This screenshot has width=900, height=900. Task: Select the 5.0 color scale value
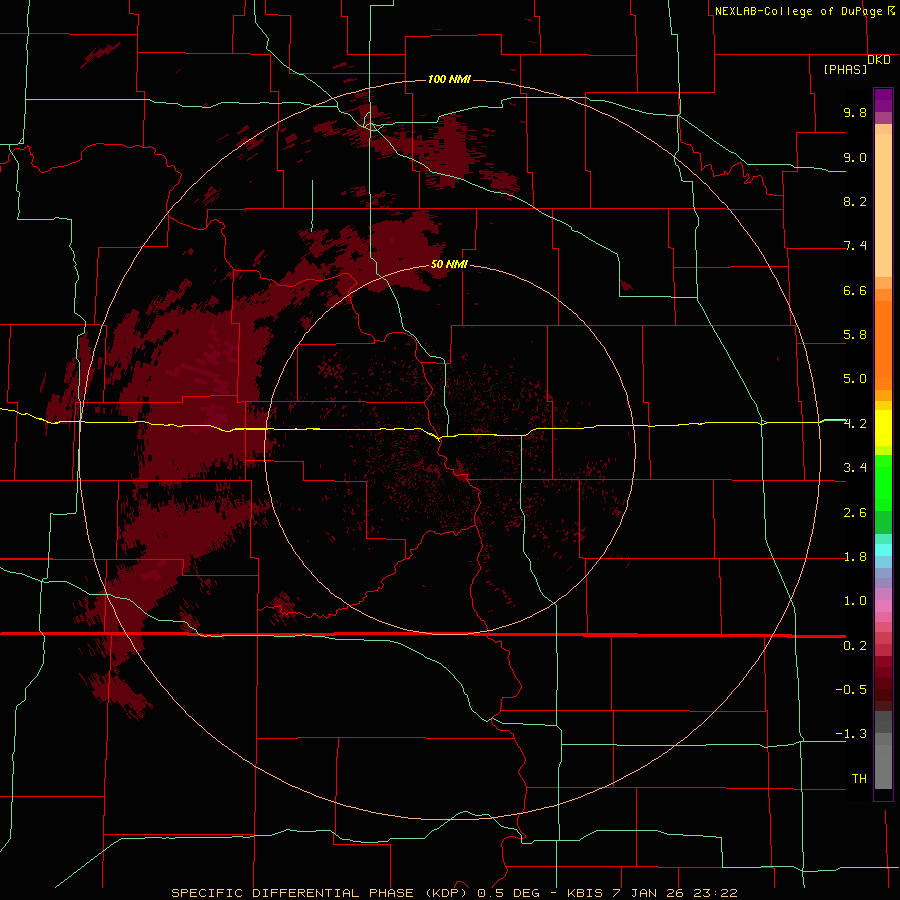pyautogui.click(x=855, y=379)
